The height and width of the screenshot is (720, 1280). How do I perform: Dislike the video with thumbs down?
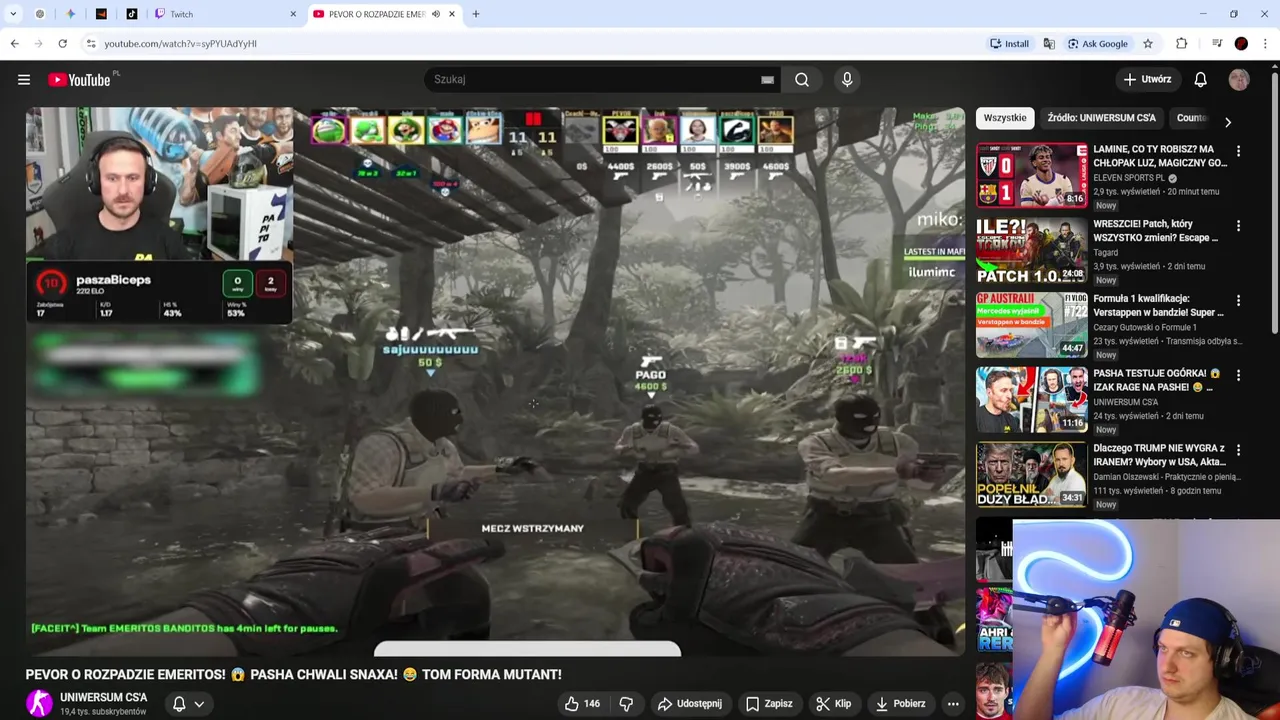tap(626, 704)
